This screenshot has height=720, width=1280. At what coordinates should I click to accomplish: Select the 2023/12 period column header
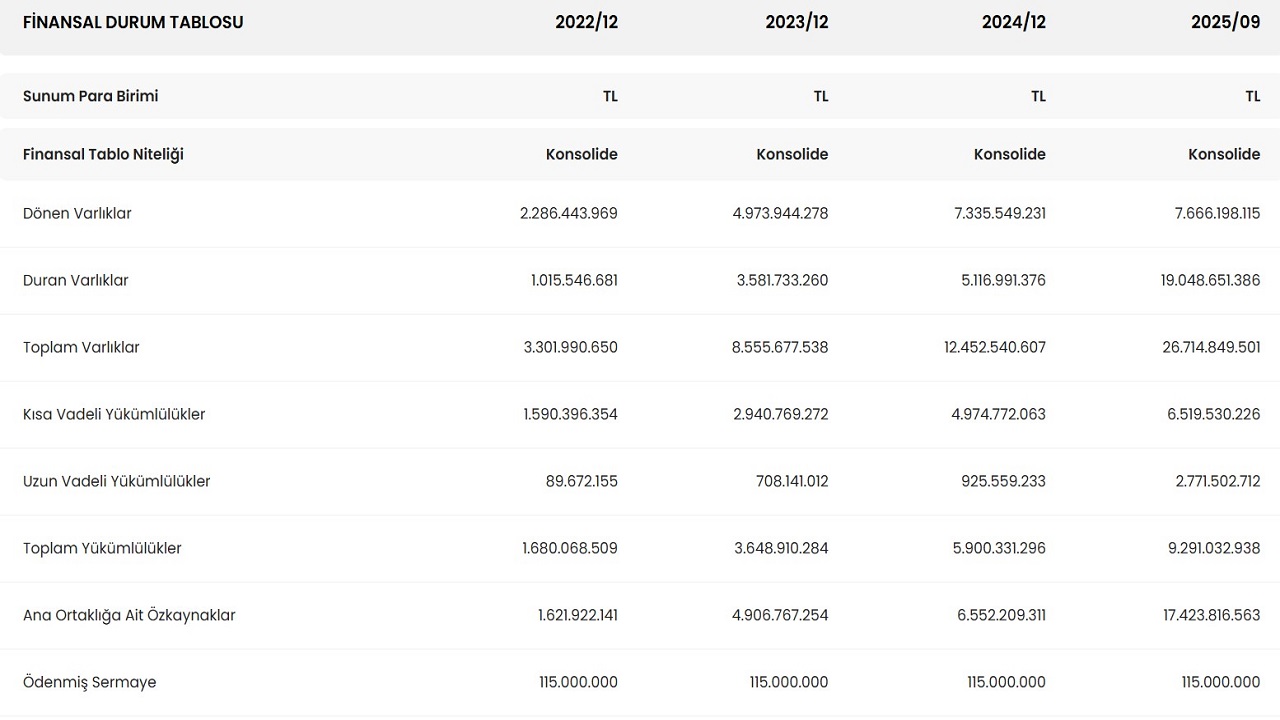[796, 22]
